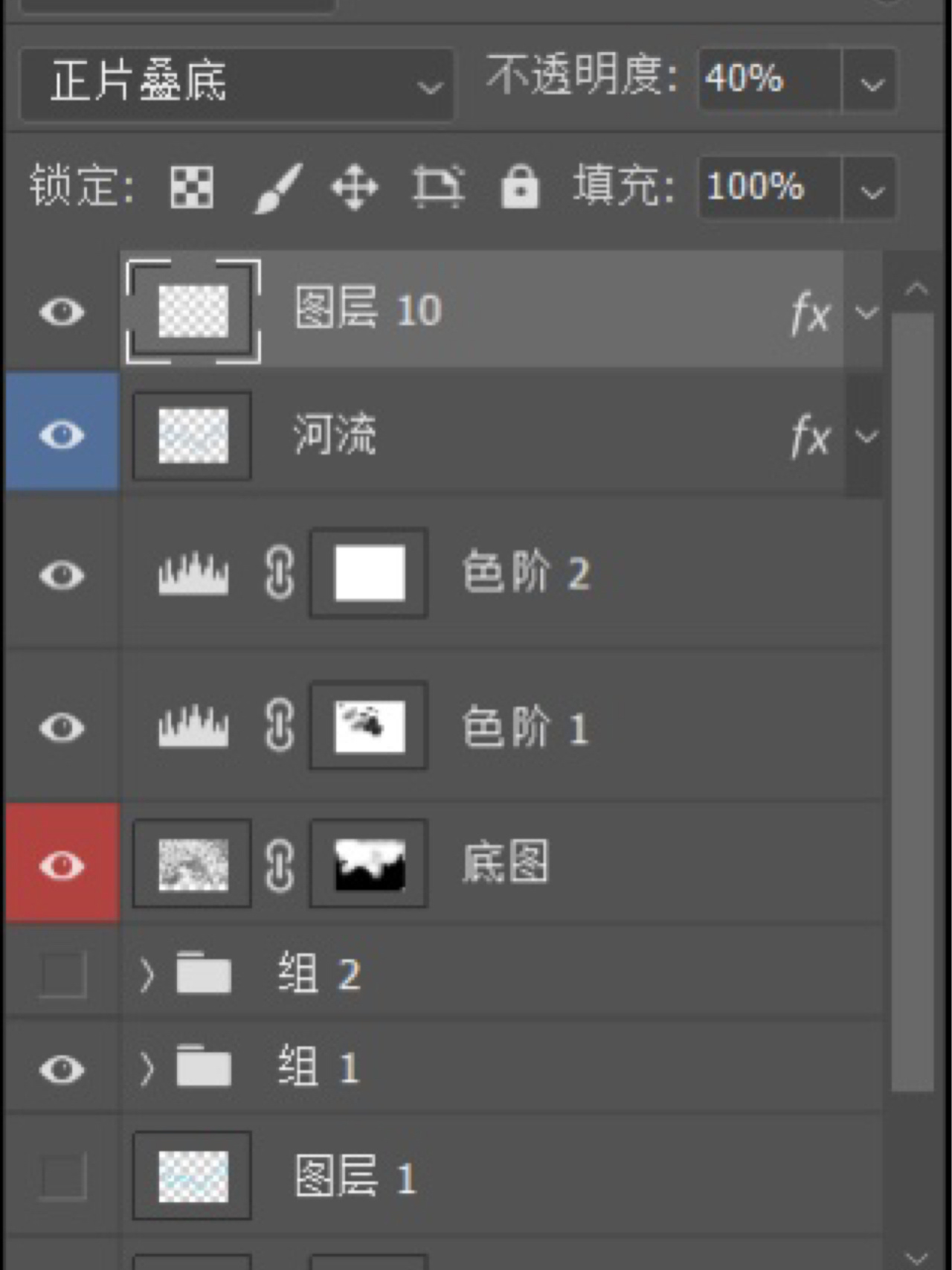Image resolution: width=952 pixels, height=1270 pixels.
Task: Show the hidden 组 2 group
Action: click(x=62, y=974)
